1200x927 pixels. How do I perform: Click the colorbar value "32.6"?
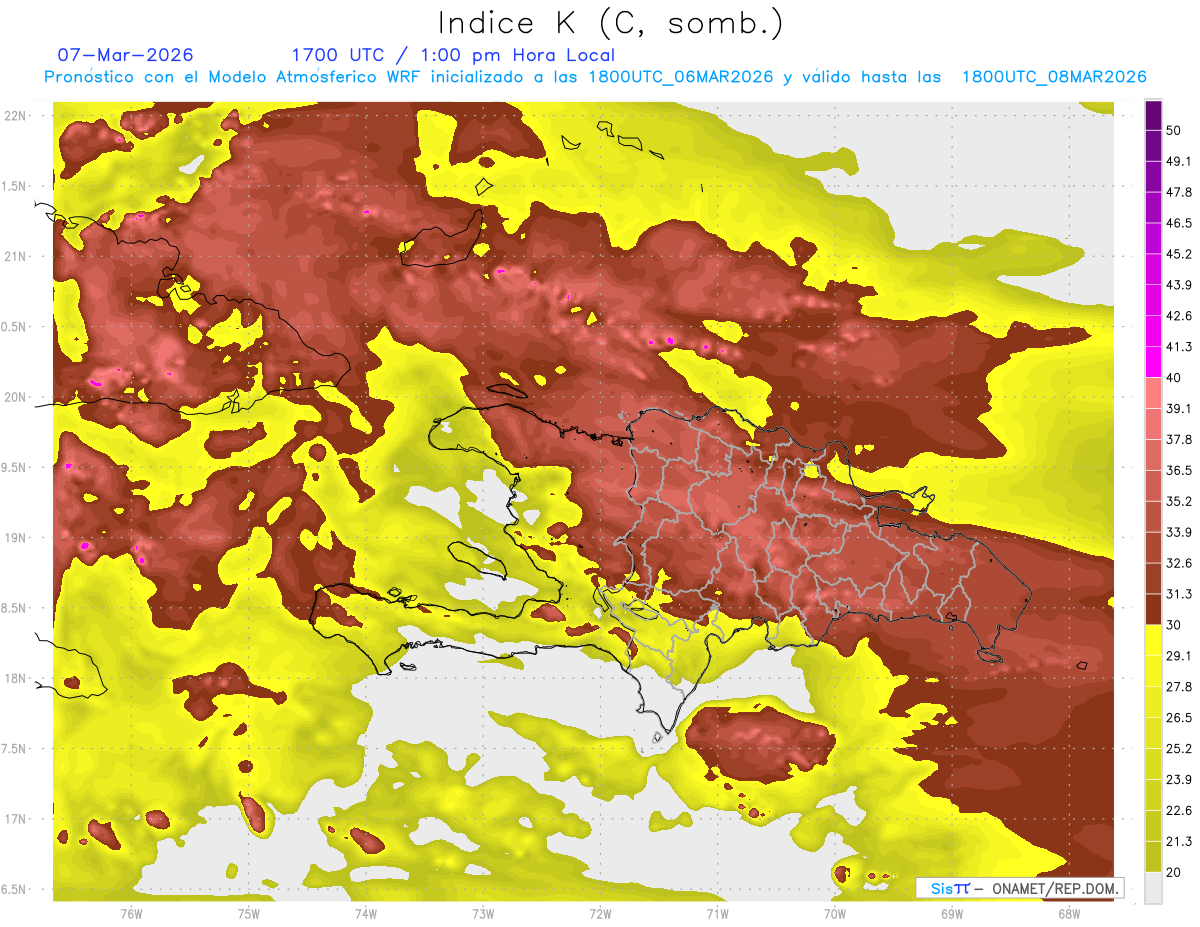[x=1179, y=563]
